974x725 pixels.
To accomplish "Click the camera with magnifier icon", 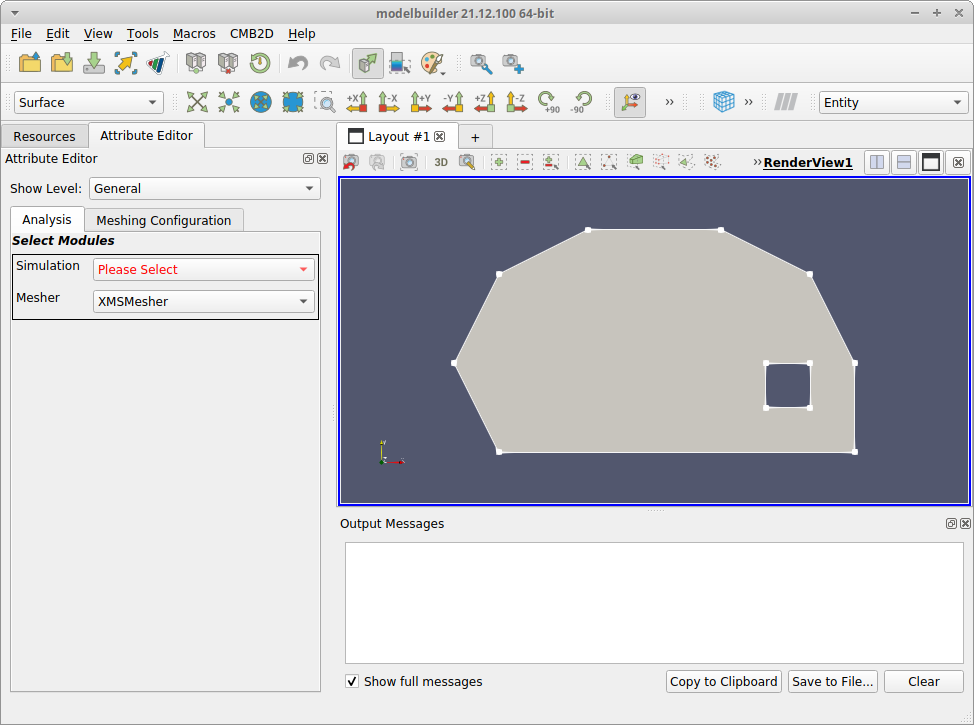I will 481,63.
